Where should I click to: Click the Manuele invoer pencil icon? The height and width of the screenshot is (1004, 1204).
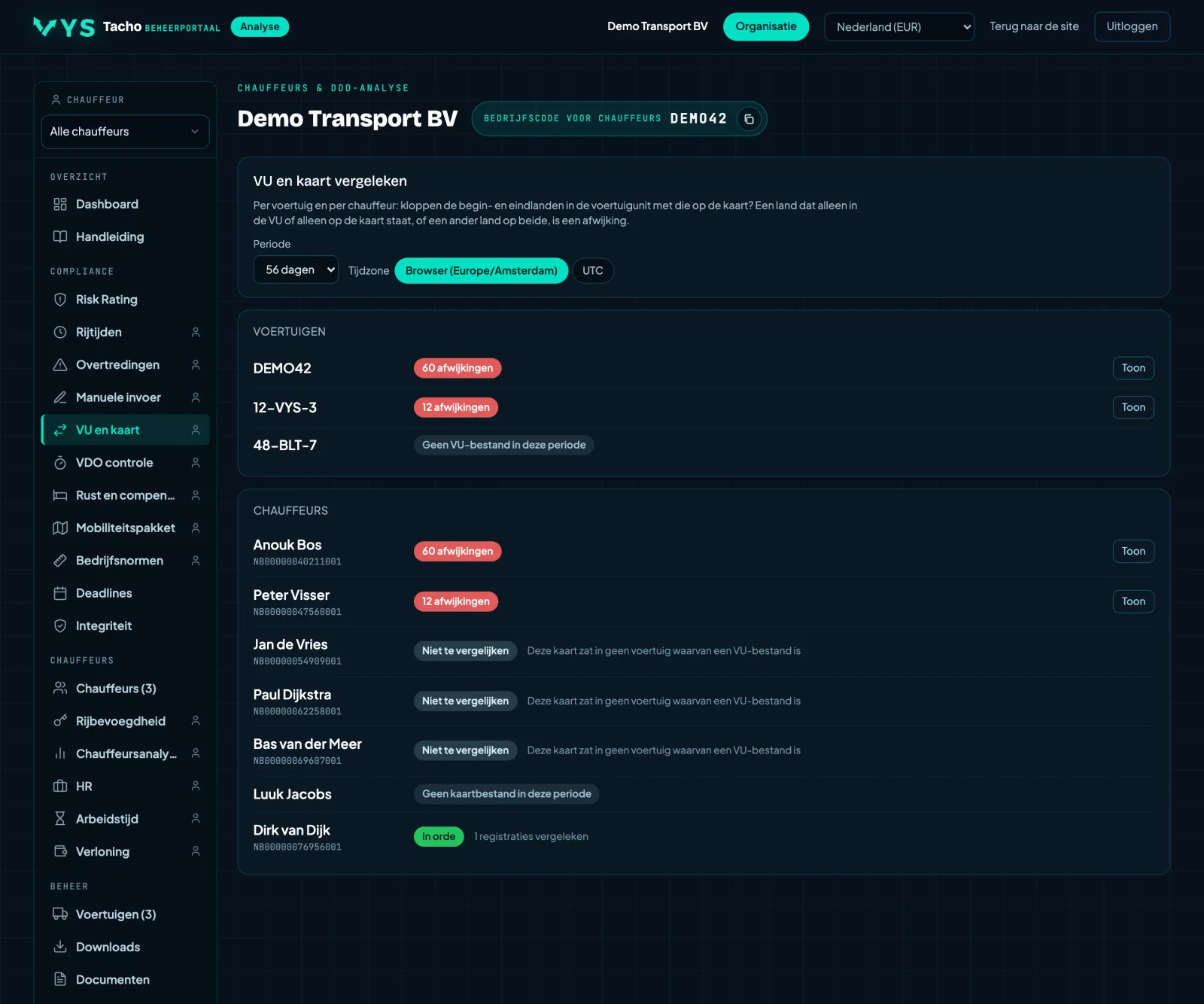tap(60, 397)
